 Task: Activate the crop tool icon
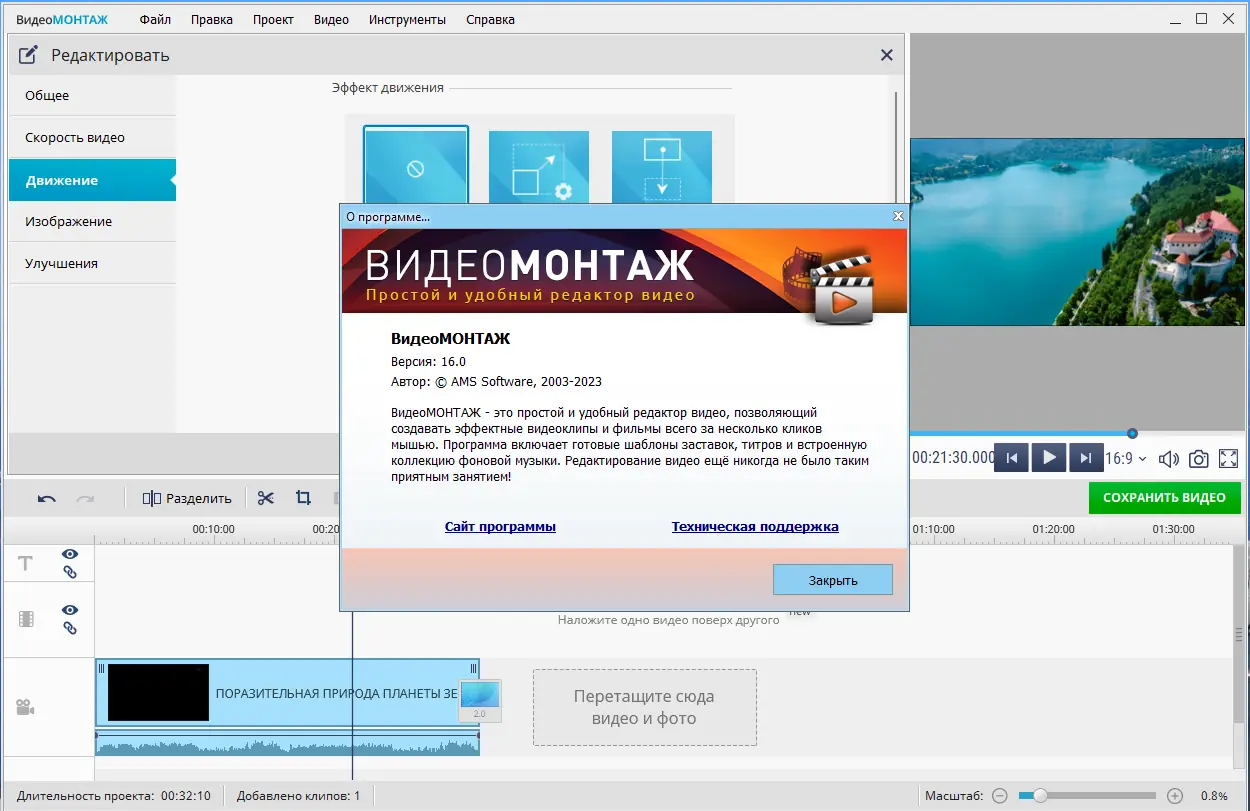pyautogui.click(x=303, y=497)
